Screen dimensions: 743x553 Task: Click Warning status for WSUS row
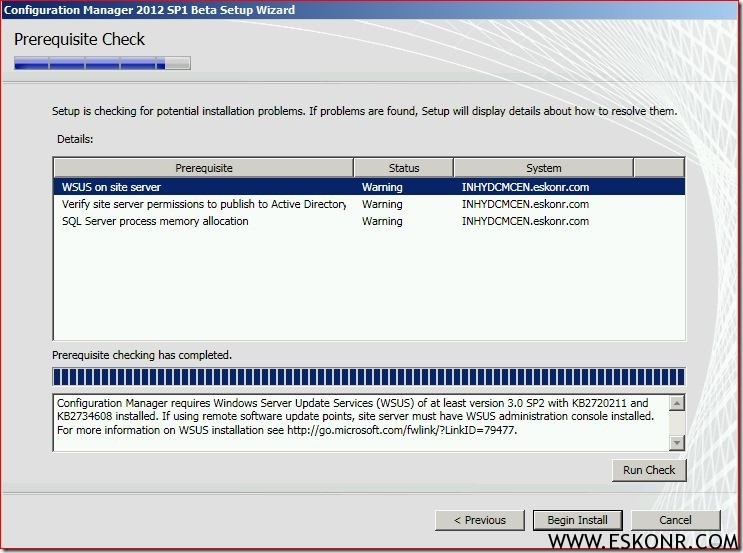[382, 187]
